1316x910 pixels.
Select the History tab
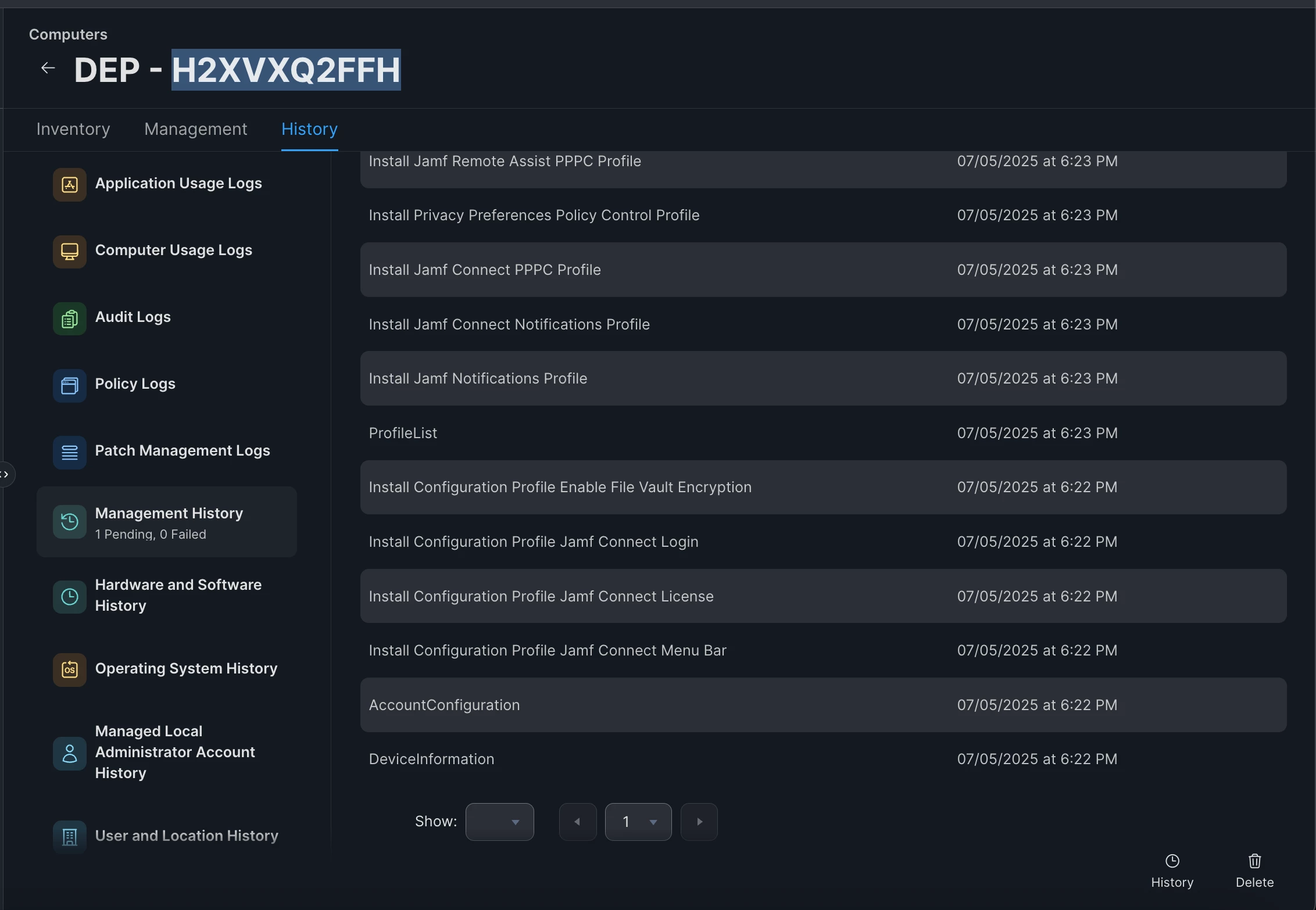(310, 129)
